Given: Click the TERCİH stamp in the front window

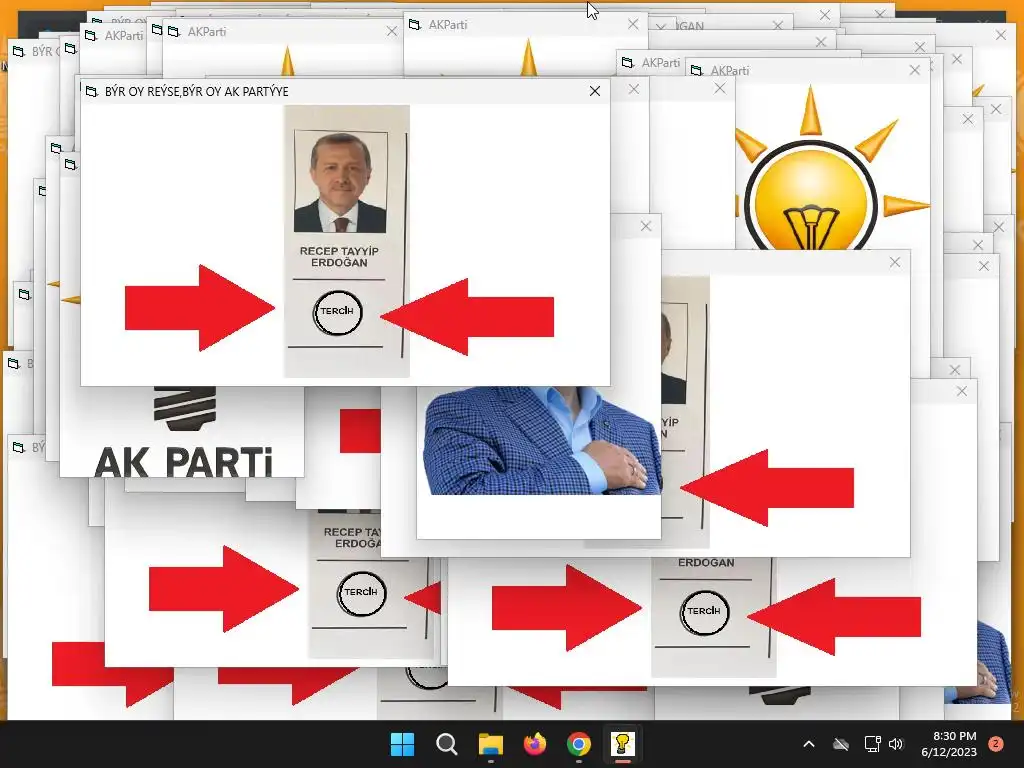Looking at the screenshot, I should (337, 312).
